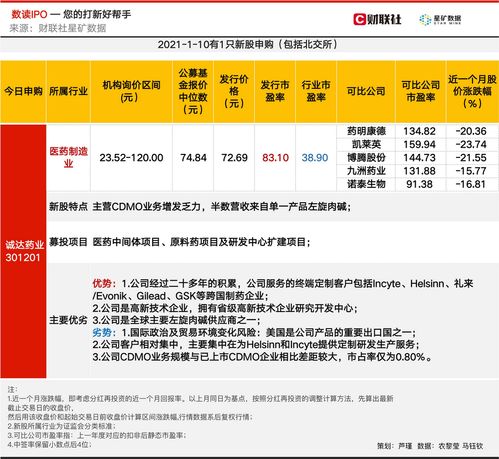Click the 近一个月股价涨跌幅 column header

[472, 91]
